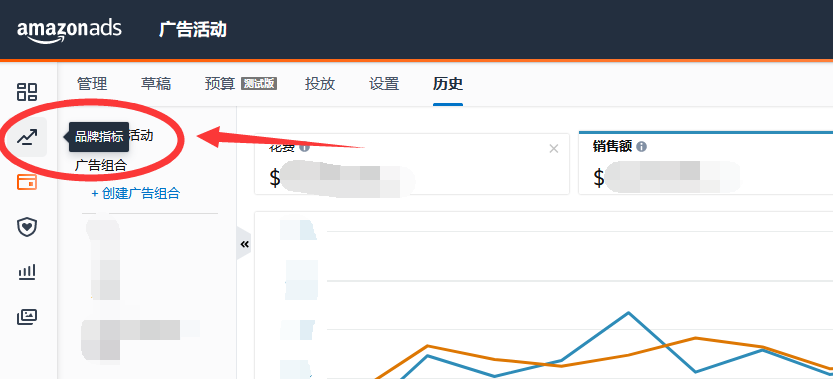Select the 销售额 metric card
833x379 pixels.
pos(706,163)
